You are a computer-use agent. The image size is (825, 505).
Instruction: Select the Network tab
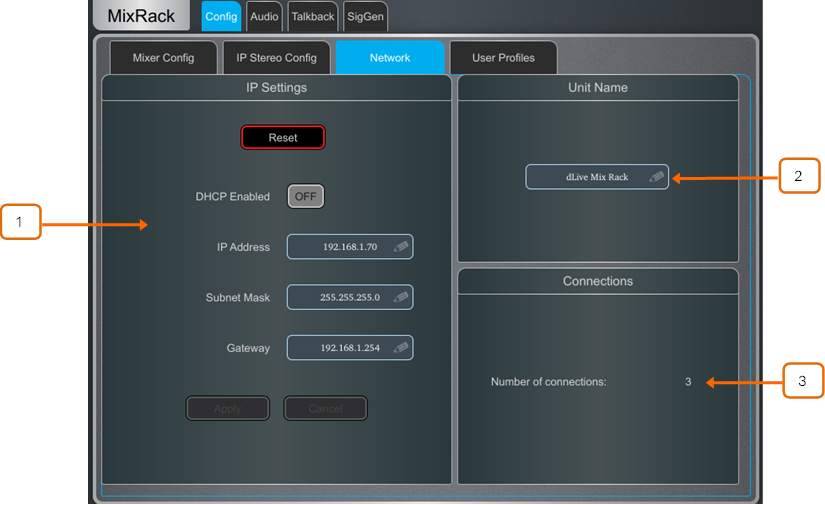pyautogui.click(x=390, y=58)
